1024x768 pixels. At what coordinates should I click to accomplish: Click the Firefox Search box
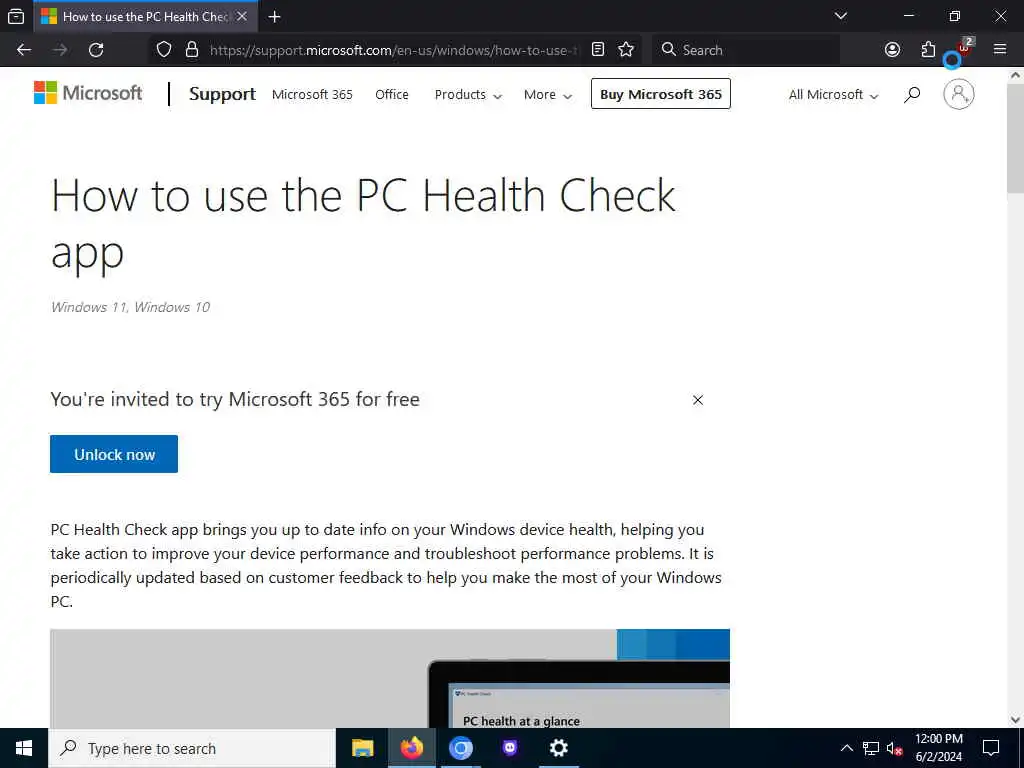click(x=746, y=50)
